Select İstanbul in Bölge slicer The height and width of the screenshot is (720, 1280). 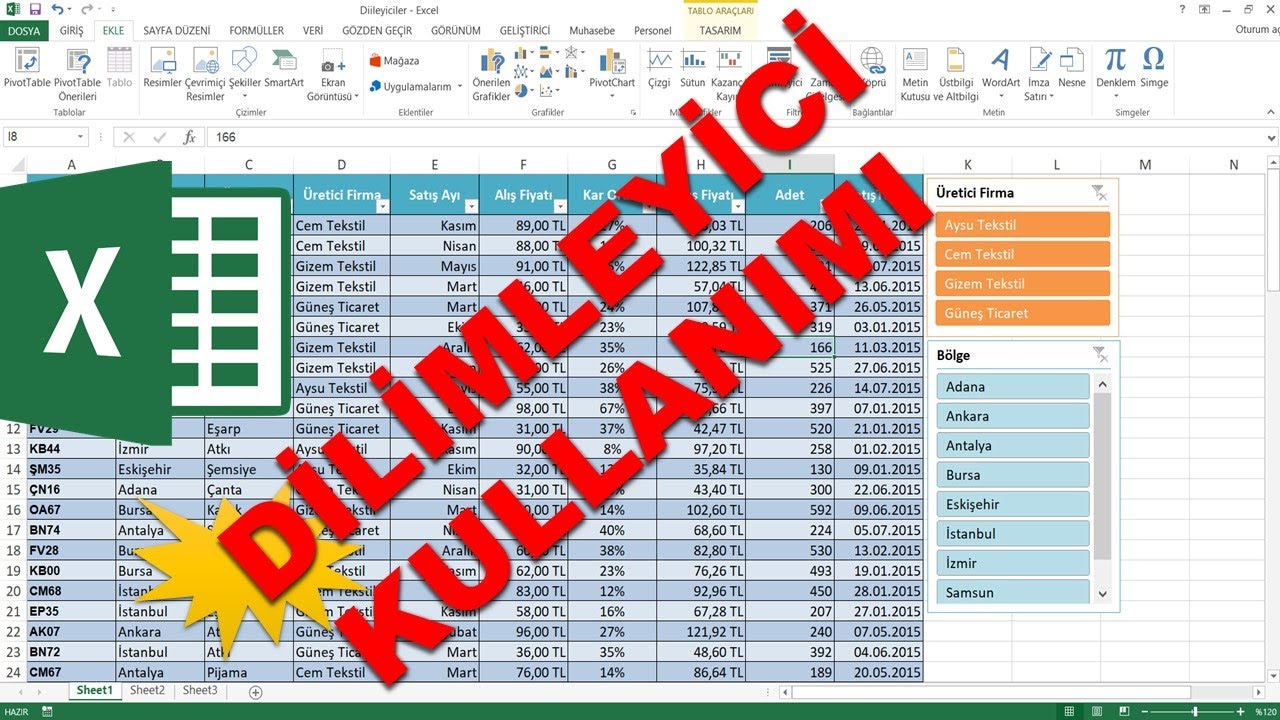(x=1013, y=533)
